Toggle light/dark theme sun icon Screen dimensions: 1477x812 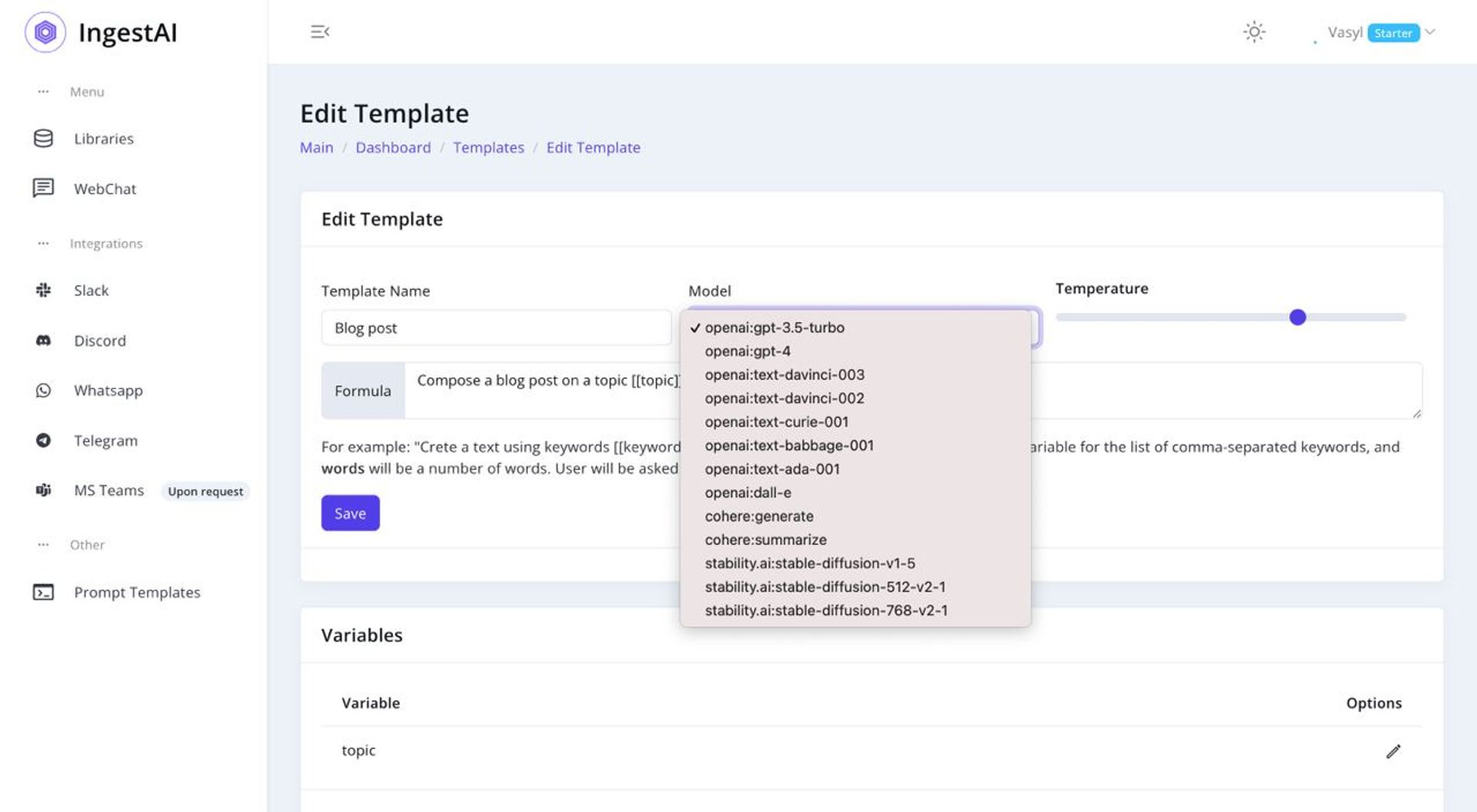[x=1254, y=32]
